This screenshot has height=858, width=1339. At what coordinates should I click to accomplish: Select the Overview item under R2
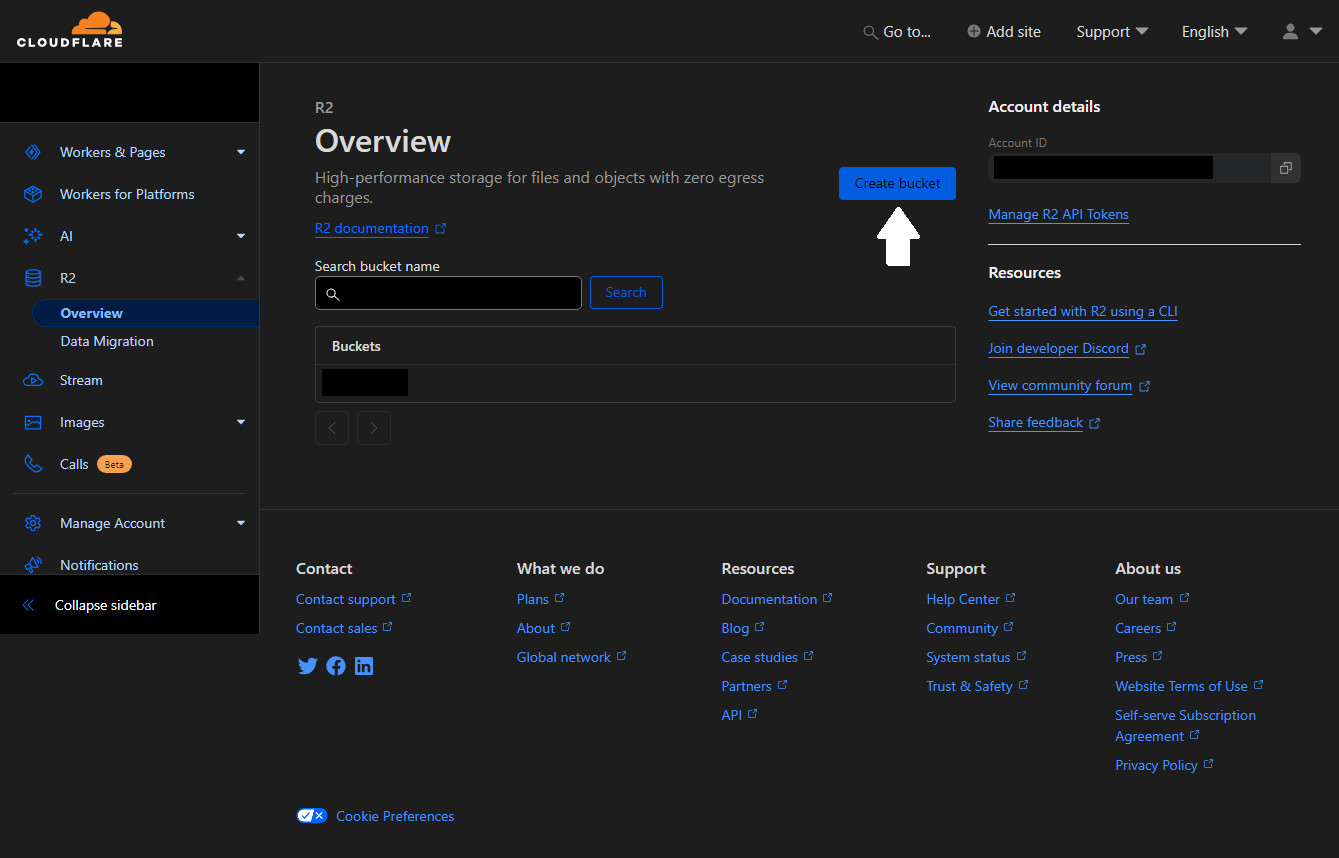point(91,312)
